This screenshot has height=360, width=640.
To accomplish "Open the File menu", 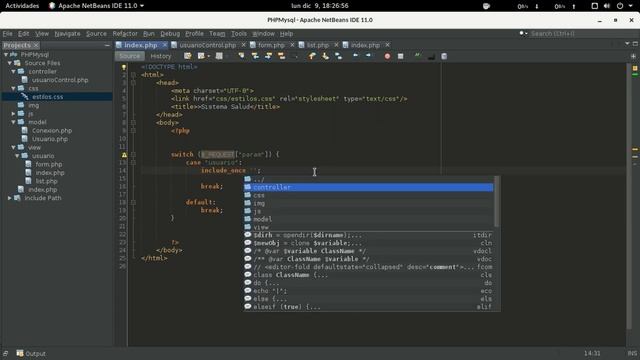I will point(7,33).
